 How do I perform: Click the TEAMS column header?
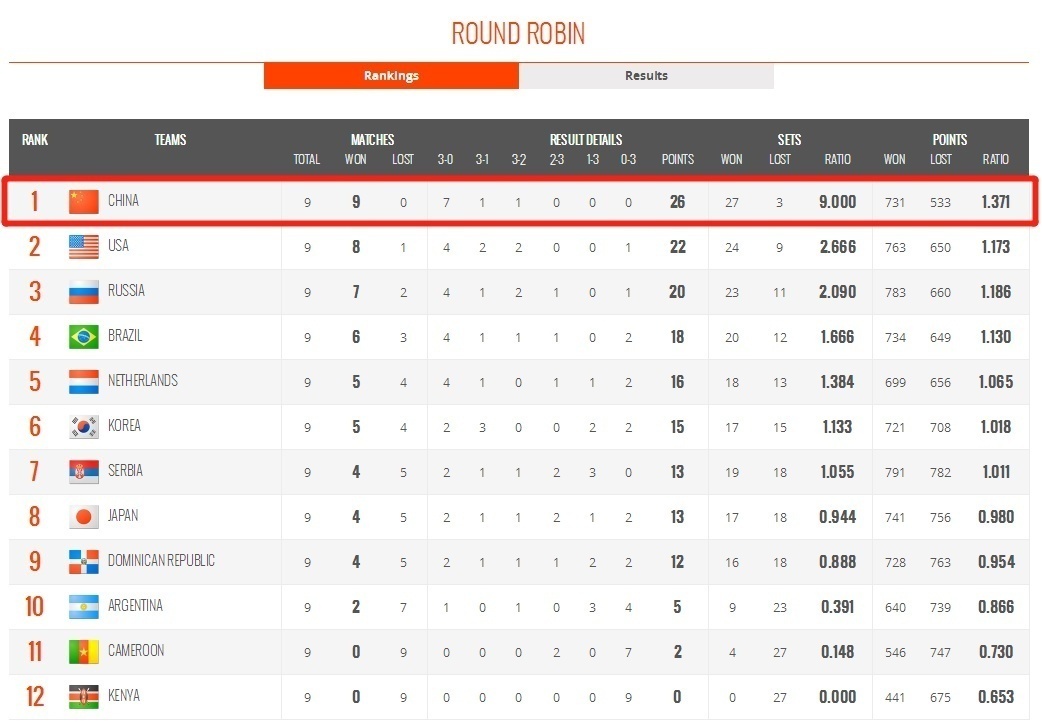coord(170,140)
